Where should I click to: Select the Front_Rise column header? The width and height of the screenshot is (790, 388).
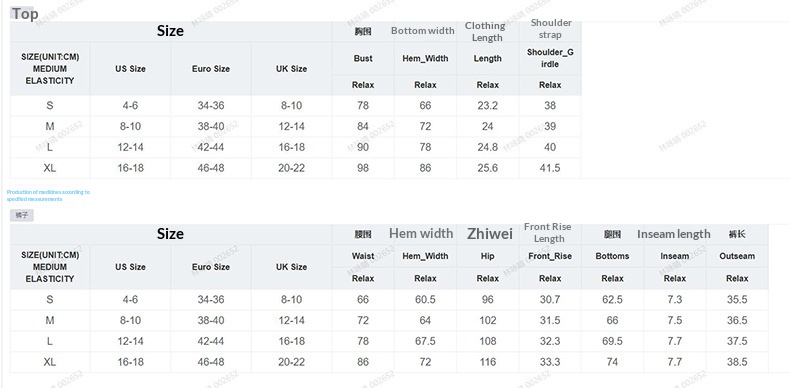pos(550,256)
